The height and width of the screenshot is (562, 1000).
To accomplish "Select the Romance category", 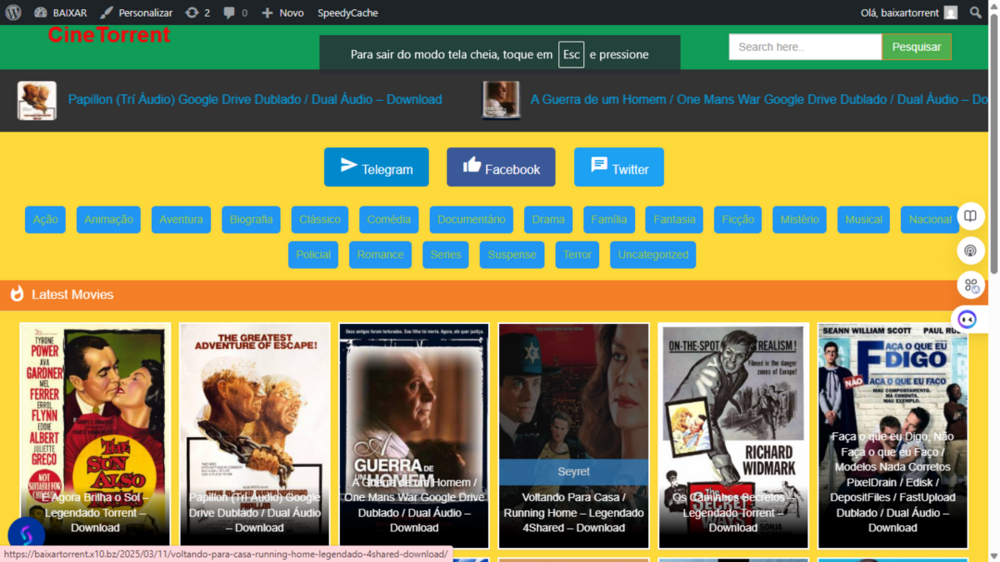I will click(380, 255).
